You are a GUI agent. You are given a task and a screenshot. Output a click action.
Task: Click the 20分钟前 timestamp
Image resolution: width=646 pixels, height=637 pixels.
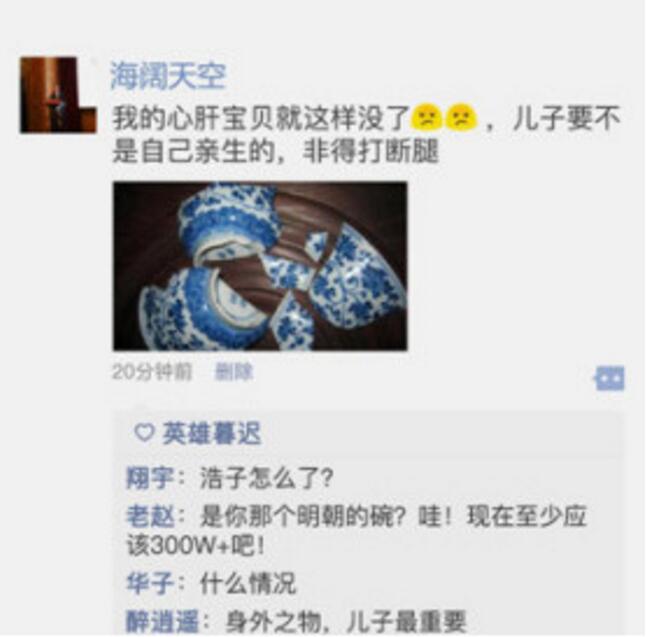(152, 372)
